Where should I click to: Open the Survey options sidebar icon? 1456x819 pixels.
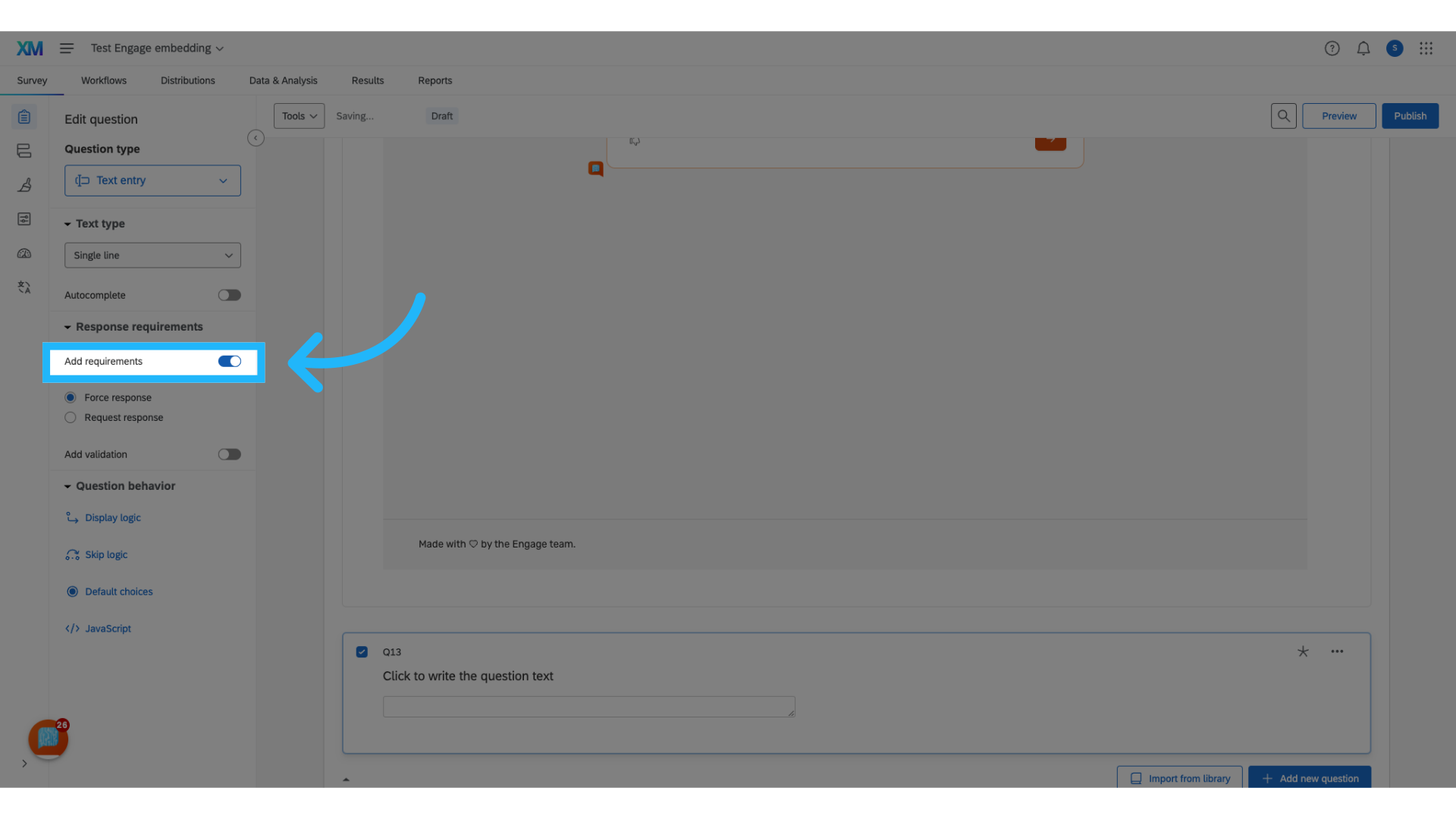[24, 219]
